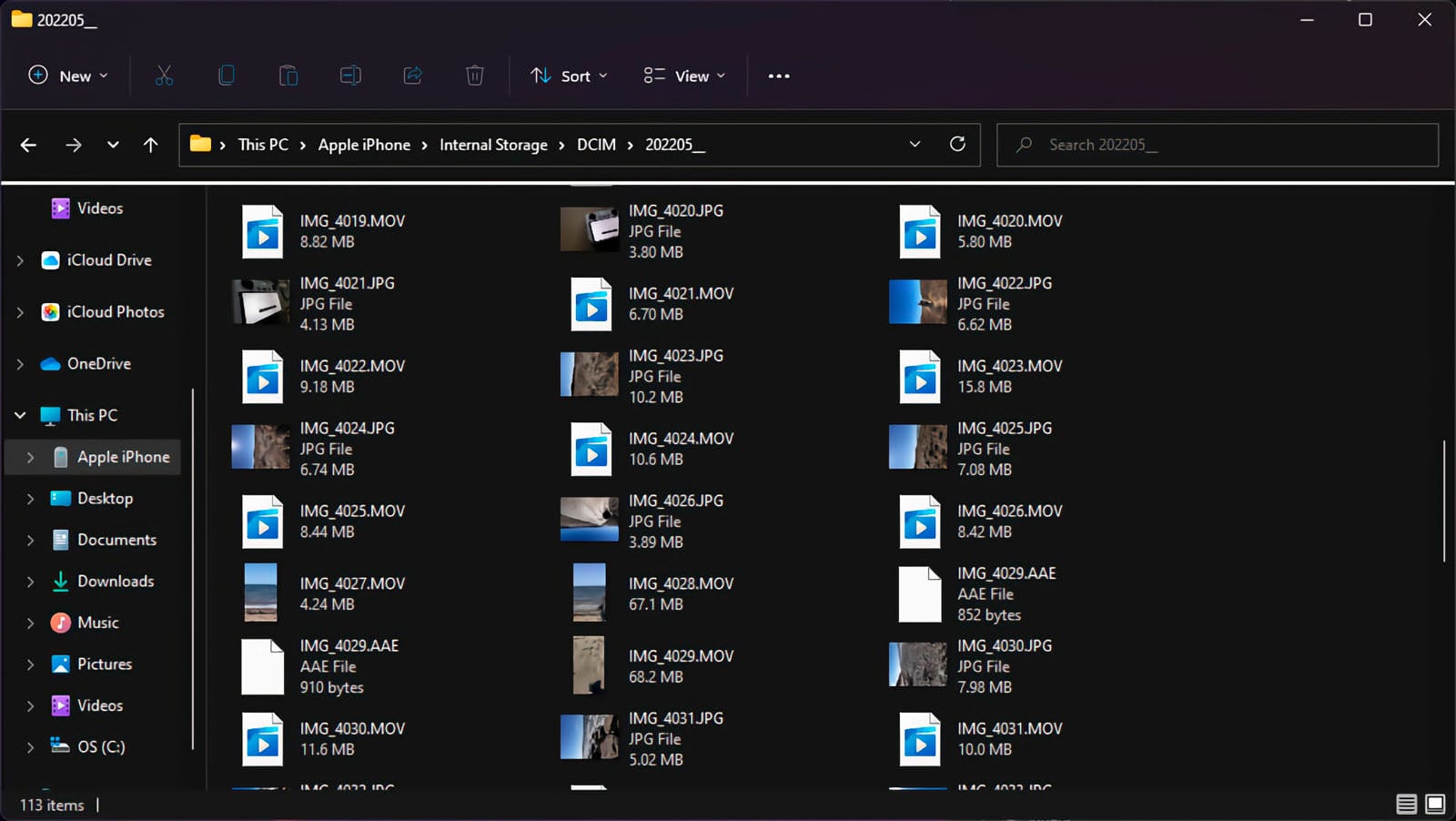Open the New item menu

pyautogui.click(x=68, y=76)
